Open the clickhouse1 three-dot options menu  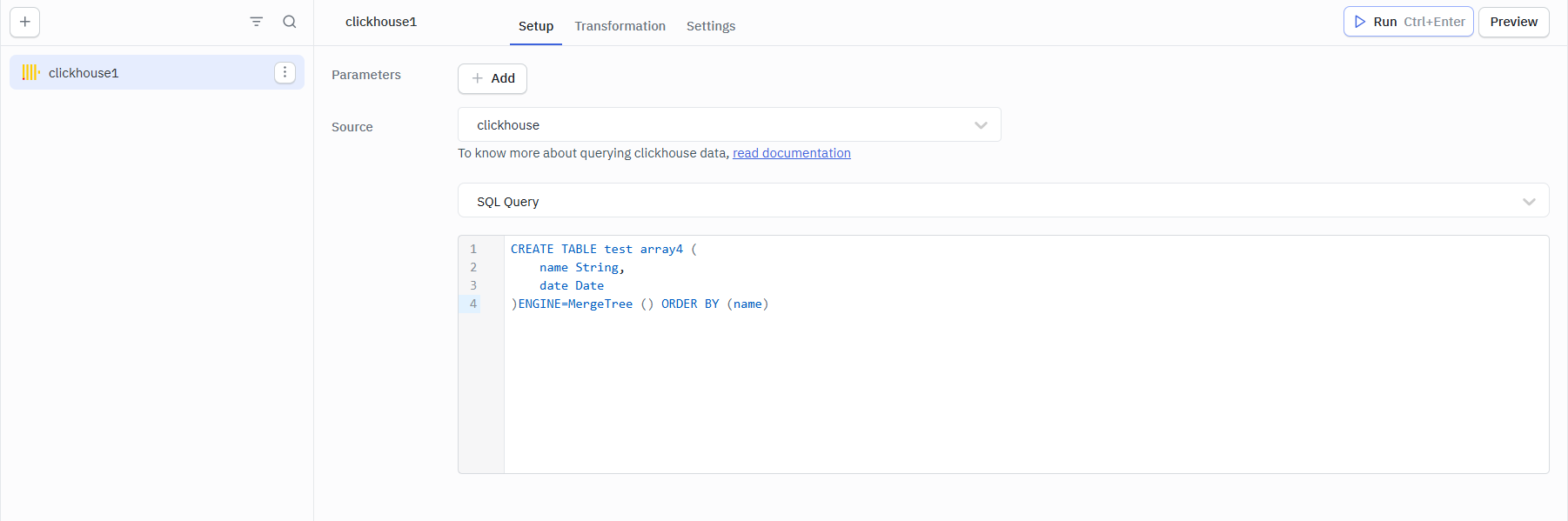(285, 72)
